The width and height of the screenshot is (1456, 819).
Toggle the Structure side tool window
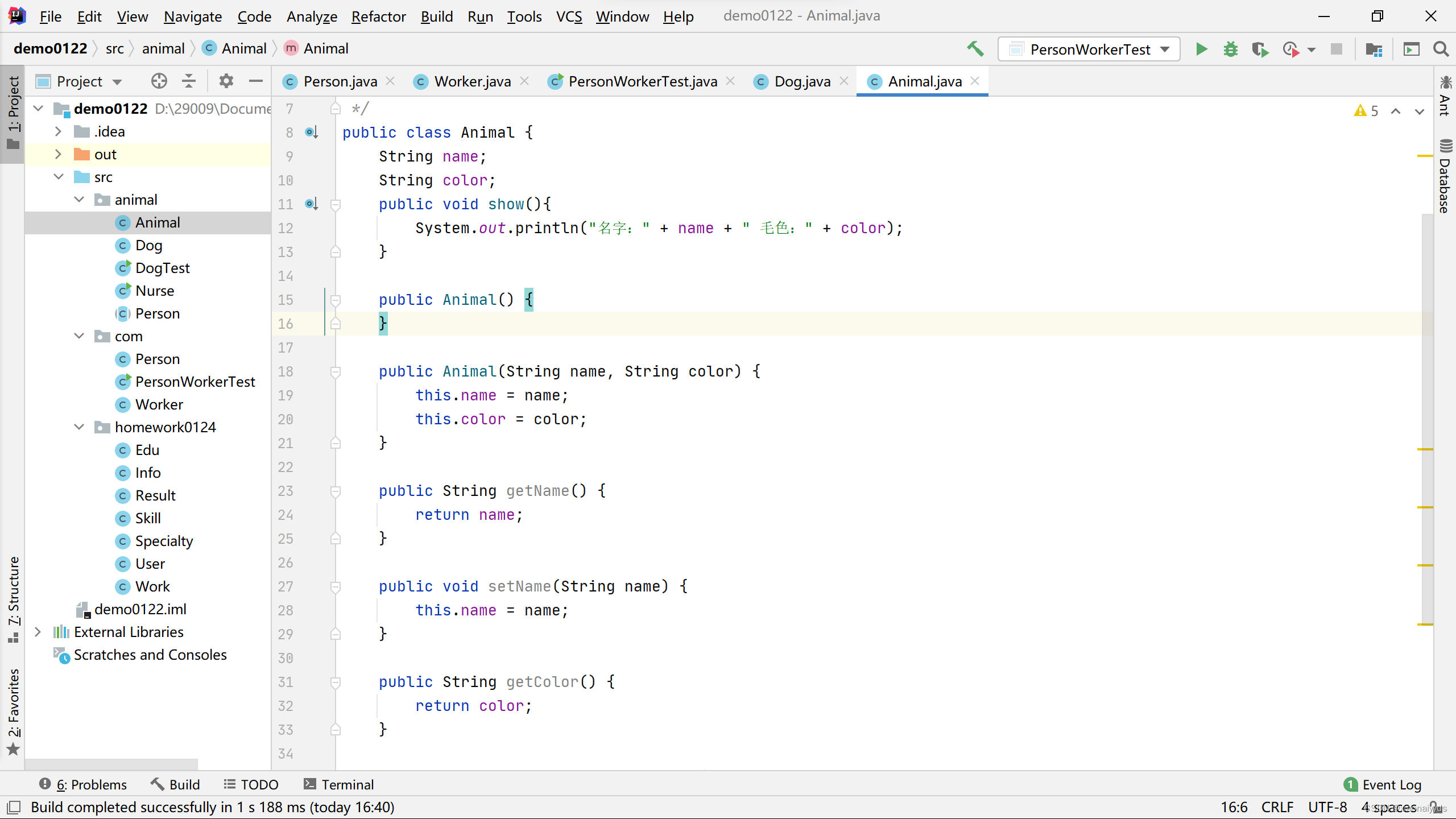pyautogui.click(x=13, y=598)
